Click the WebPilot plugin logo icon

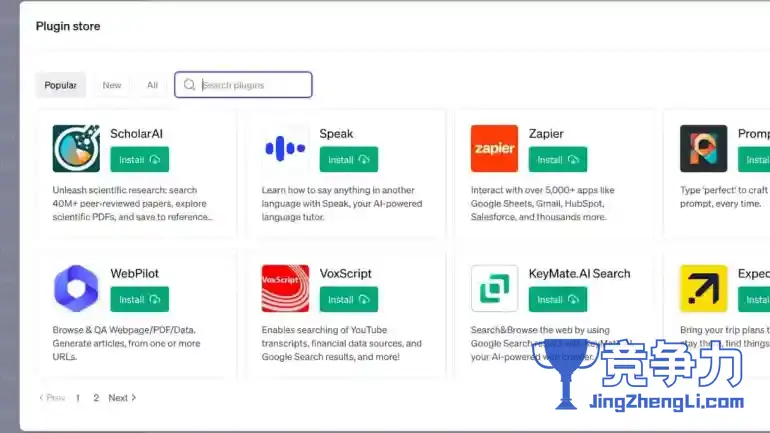coord(76,289)
